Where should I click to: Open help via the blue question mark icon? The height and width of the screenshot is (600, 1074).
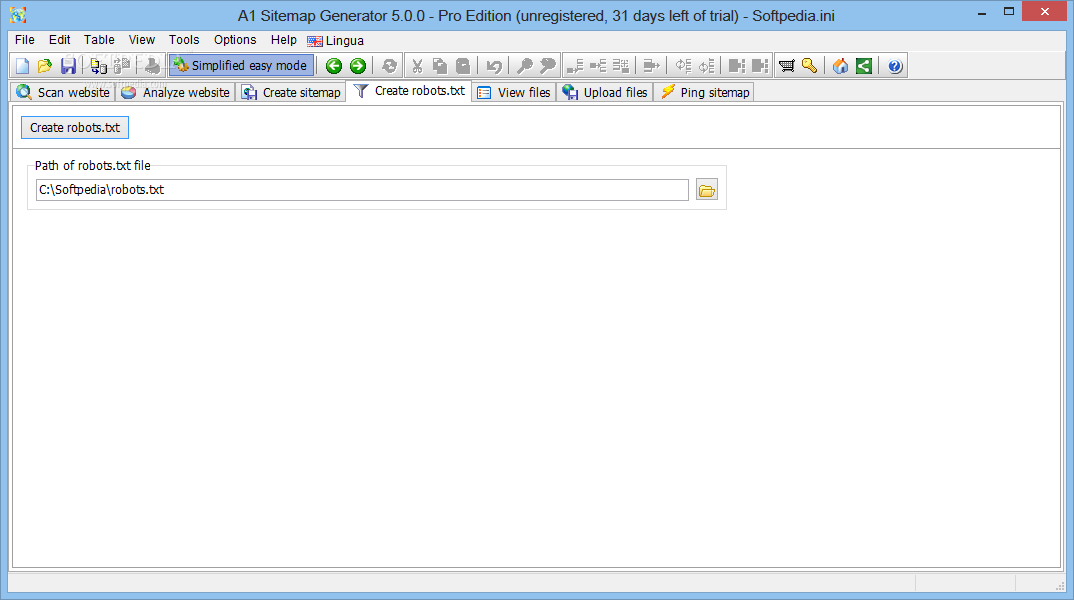coord(895,66)
